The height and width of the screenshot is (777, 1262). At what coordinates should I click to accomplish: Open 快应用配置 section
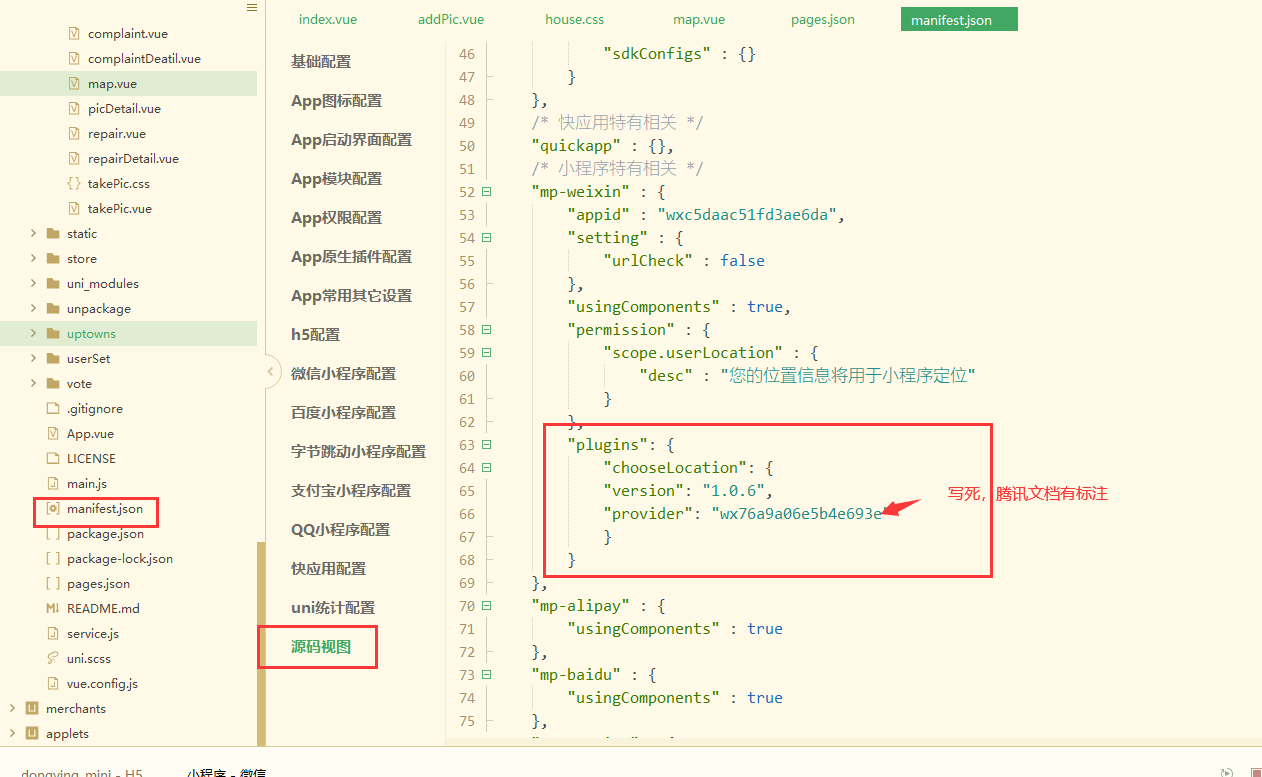(x=328, y=569)
